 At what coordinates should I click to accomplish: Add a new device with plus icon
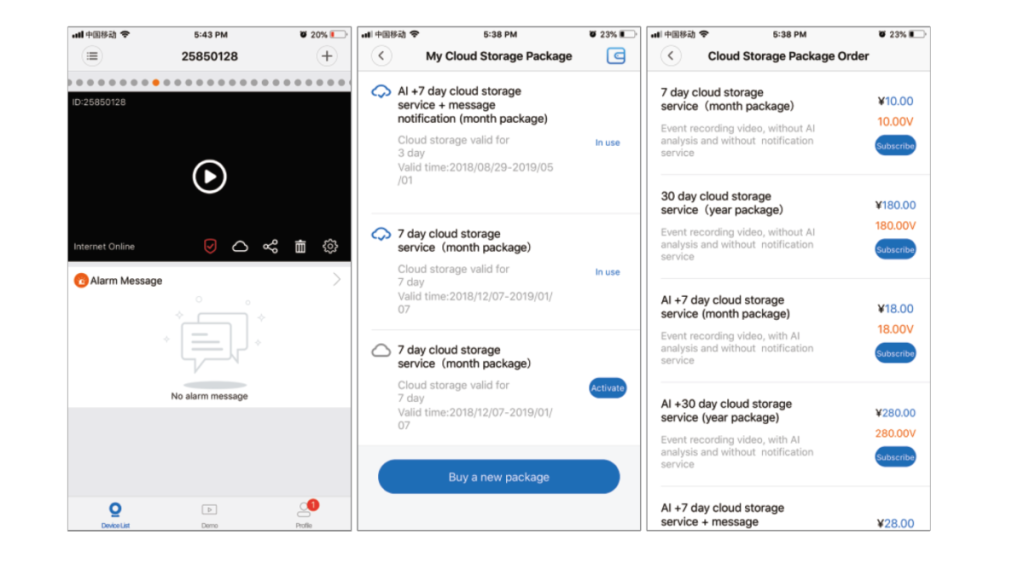pyautogui.click(x=327, y=57)
